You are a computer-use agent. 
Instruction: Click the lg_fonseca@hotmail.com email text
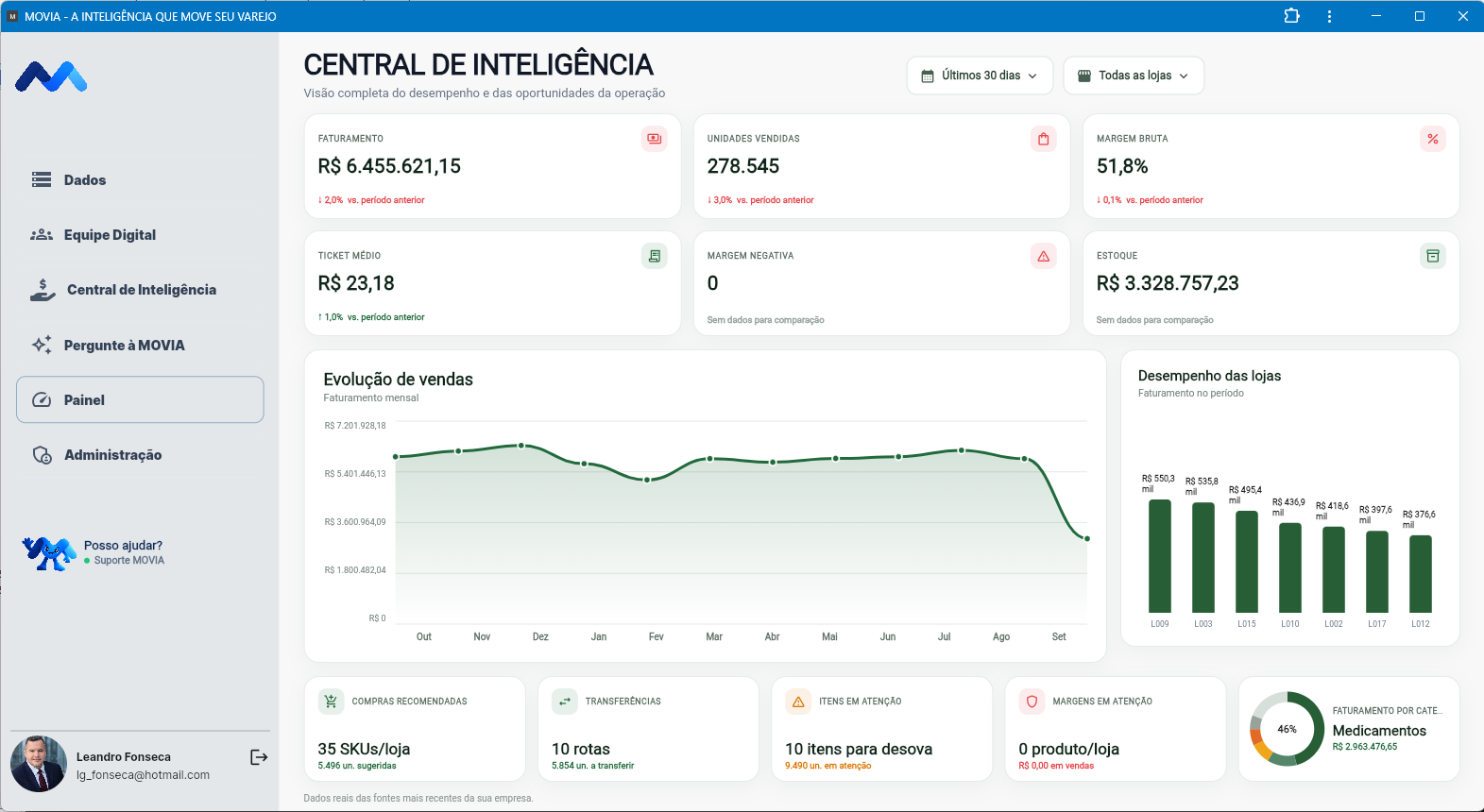143,775
